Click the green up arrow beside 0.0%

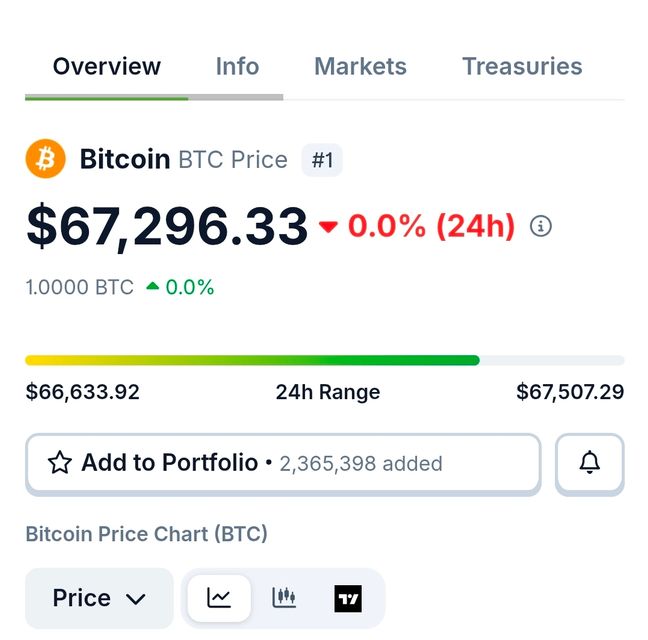click(152, 287)
